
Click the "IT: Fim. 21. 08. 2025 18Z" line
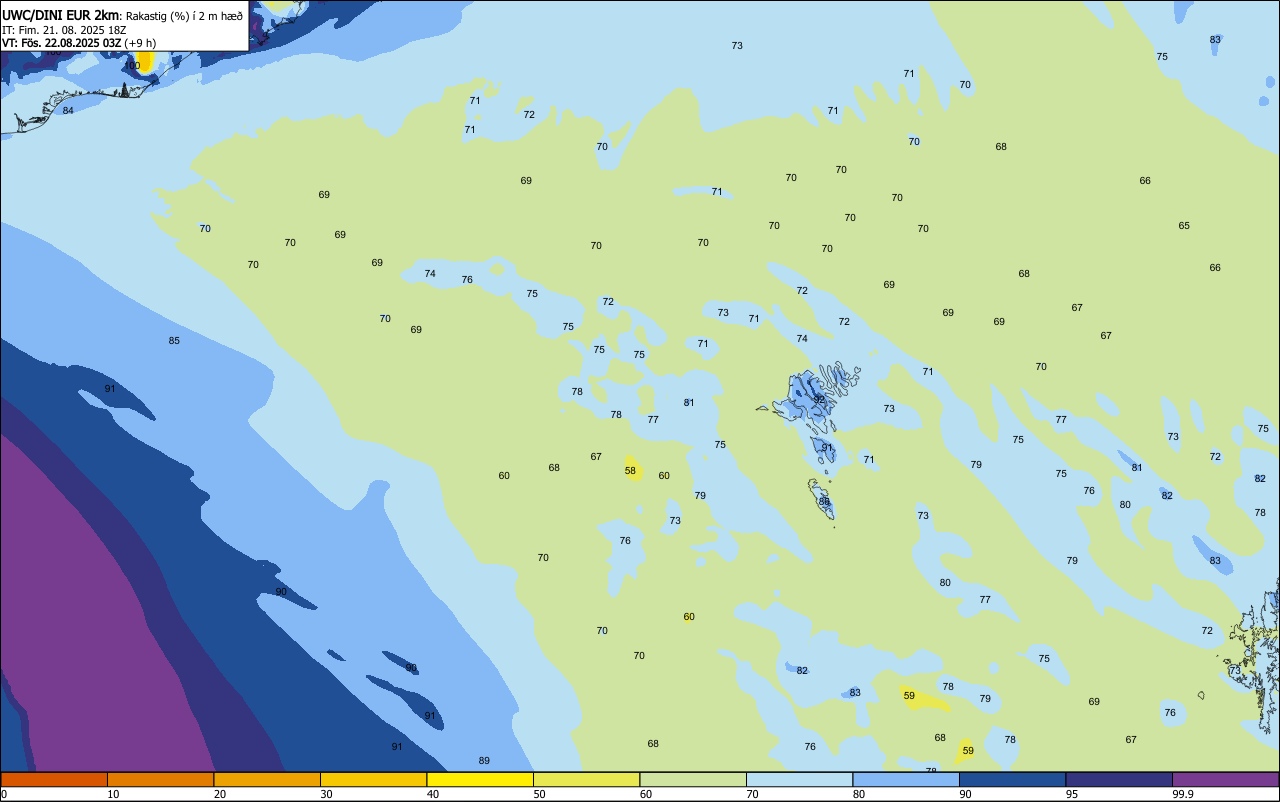tap(64, 30)
